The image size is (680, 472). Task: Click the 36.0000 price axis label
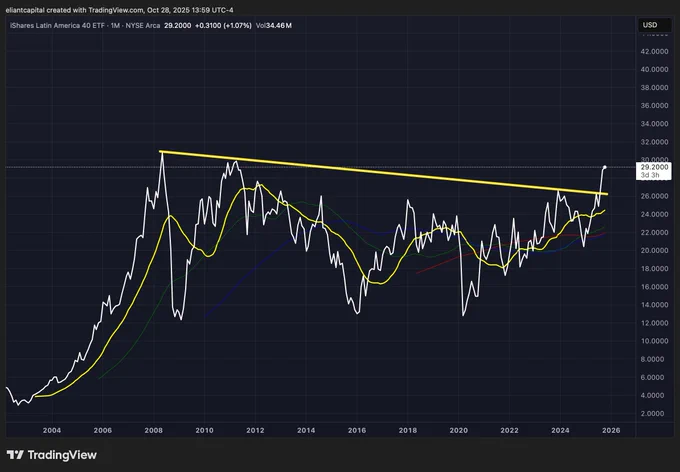pyautogui.click(x=654, y=106)
